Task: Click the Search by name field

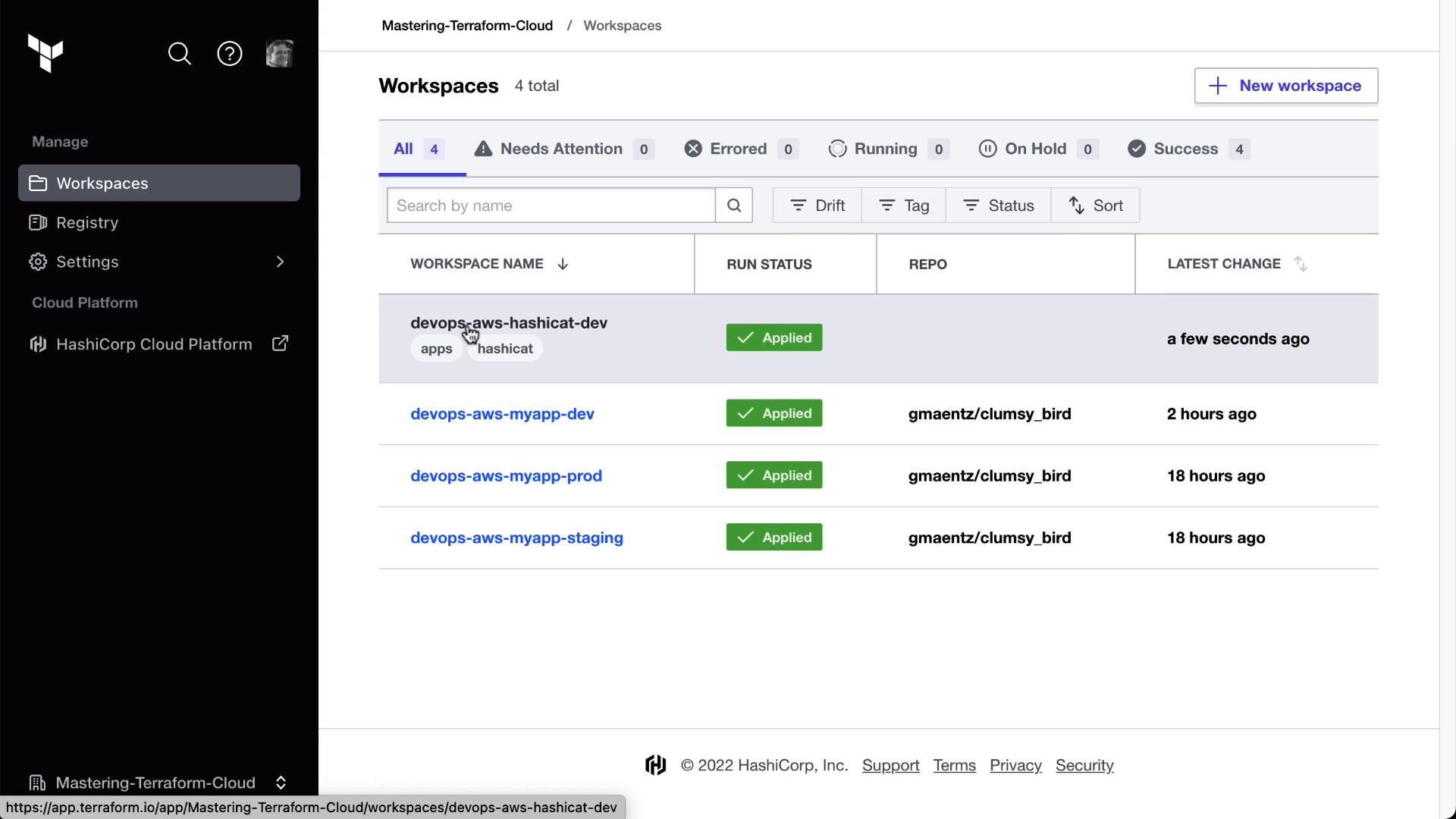Action: click(551, 206)
